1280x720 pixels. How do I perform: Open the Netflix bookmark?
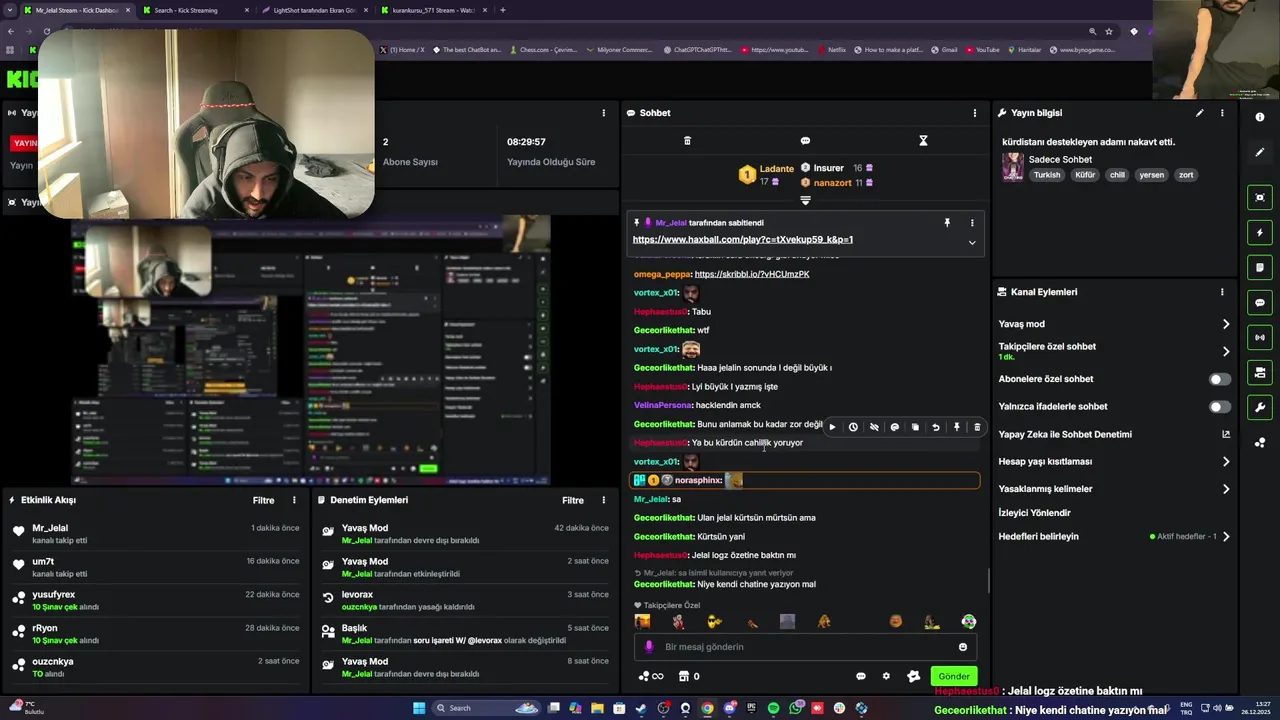point(831,50)
